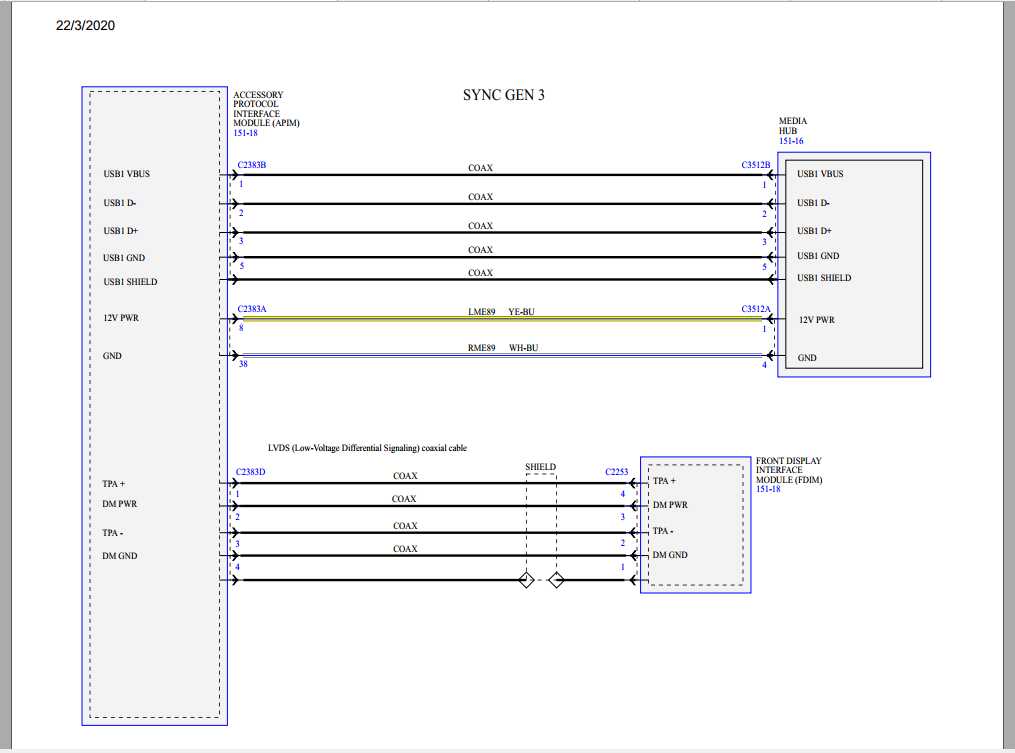Select the WH-BU wire color label
The height and width of the screenshot is (753, 1015).
pos(524,348)
